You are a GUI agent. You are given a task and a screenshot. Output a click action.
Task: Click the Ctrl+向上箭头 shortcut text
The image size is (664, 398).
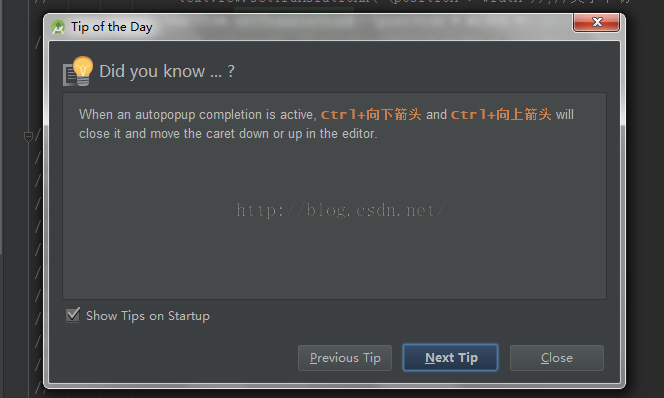point(501,114)
